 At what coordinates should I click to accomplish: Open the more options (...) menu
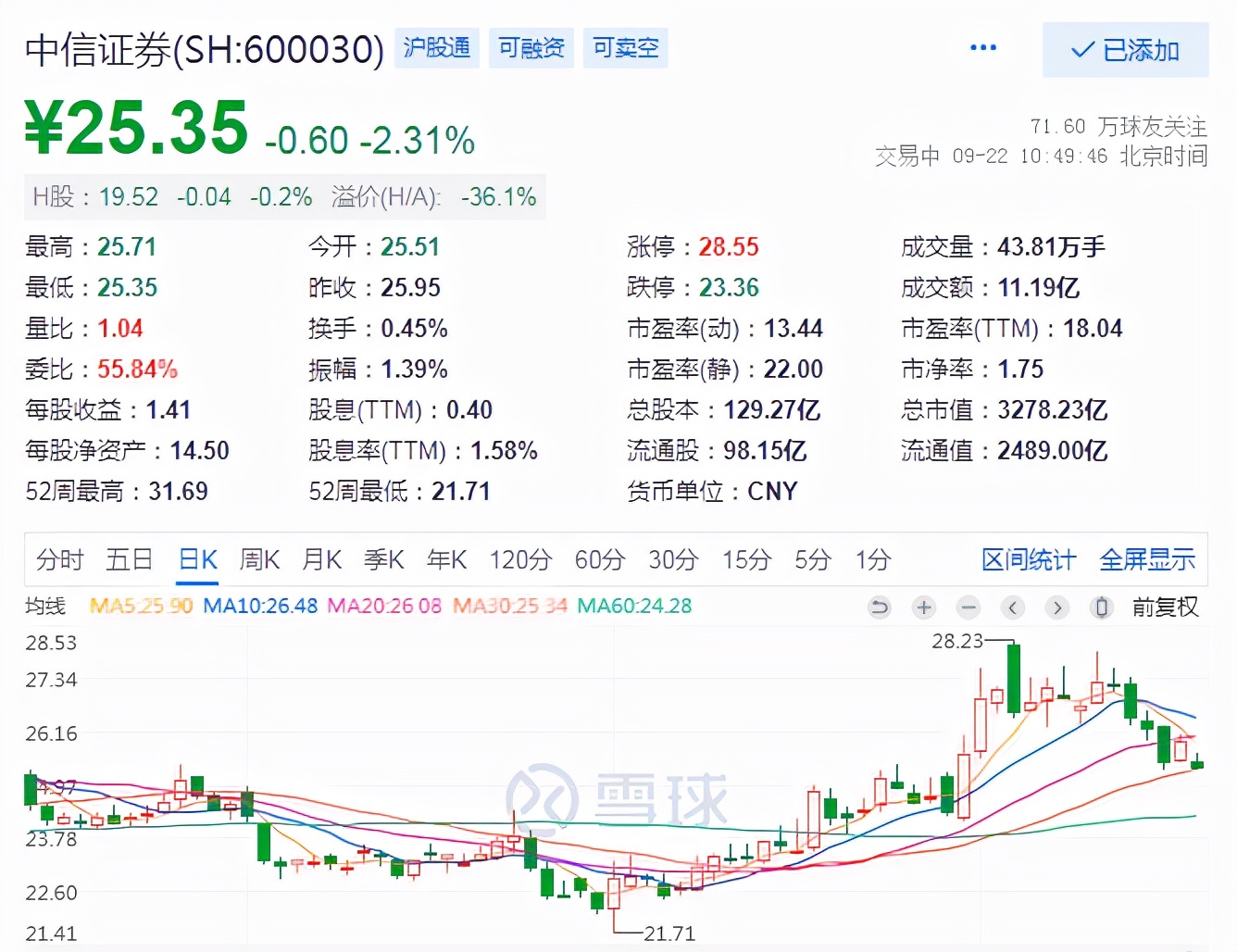982,47
